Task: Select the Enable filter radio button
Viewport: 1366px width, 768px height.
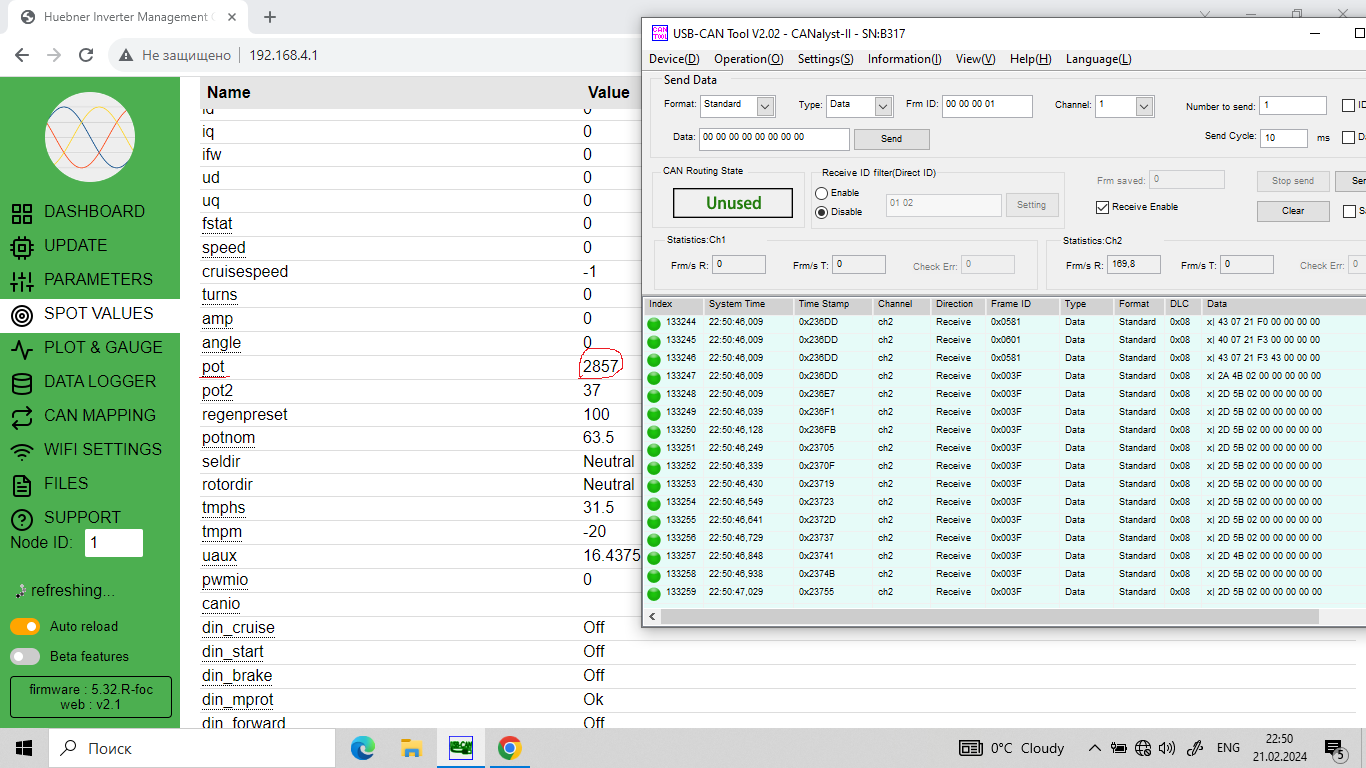Action: [822, 193]
